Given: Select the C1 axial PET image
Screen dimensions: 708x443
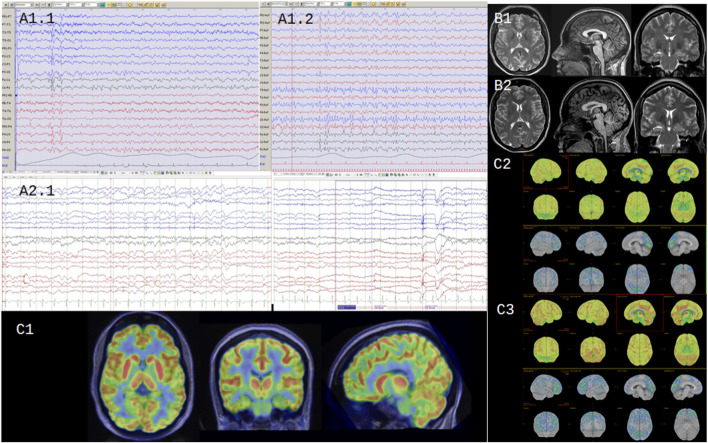Looking at the screenshot, I should tap(144, 374).
